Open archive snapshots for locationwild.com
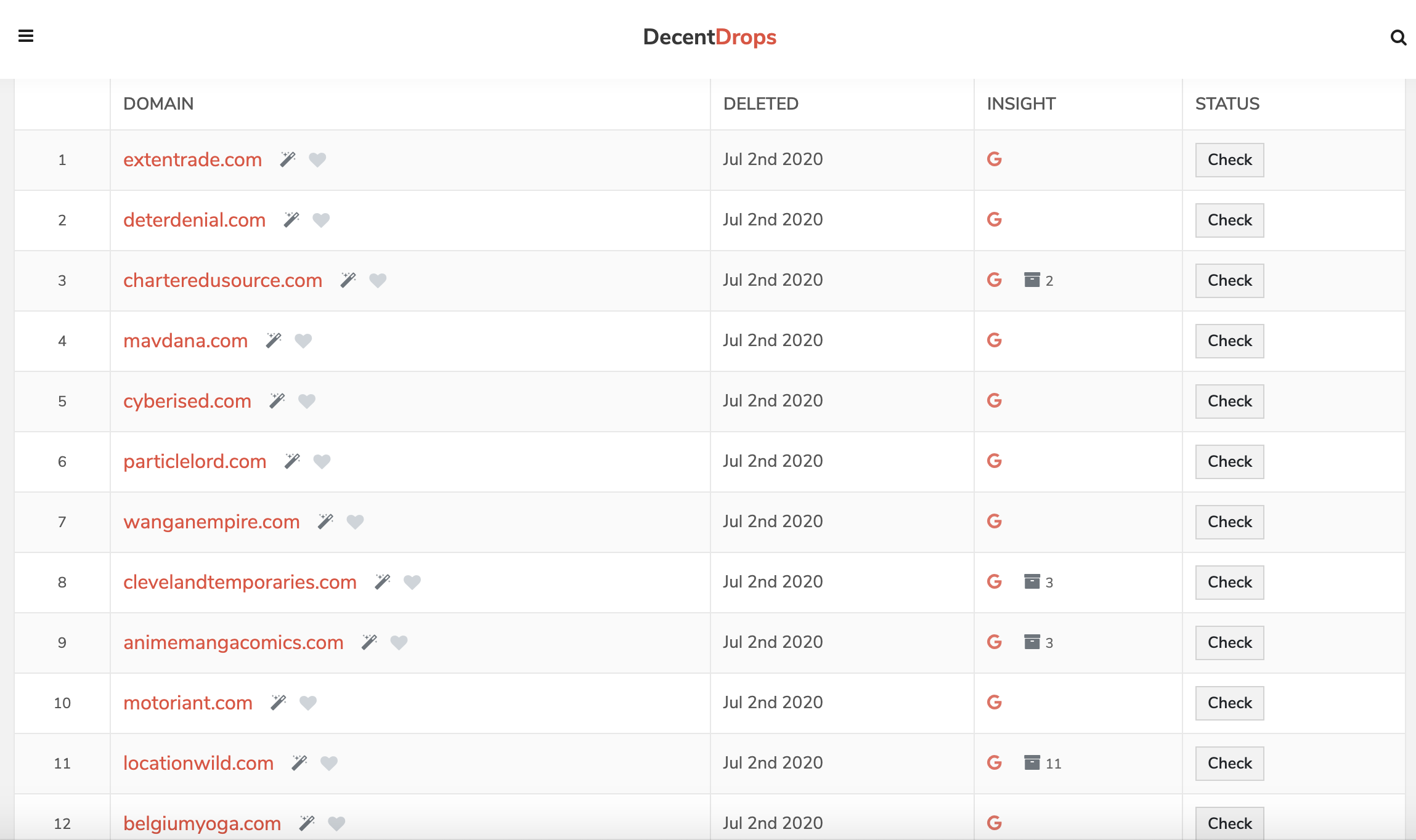 (x=1032, y=763)
